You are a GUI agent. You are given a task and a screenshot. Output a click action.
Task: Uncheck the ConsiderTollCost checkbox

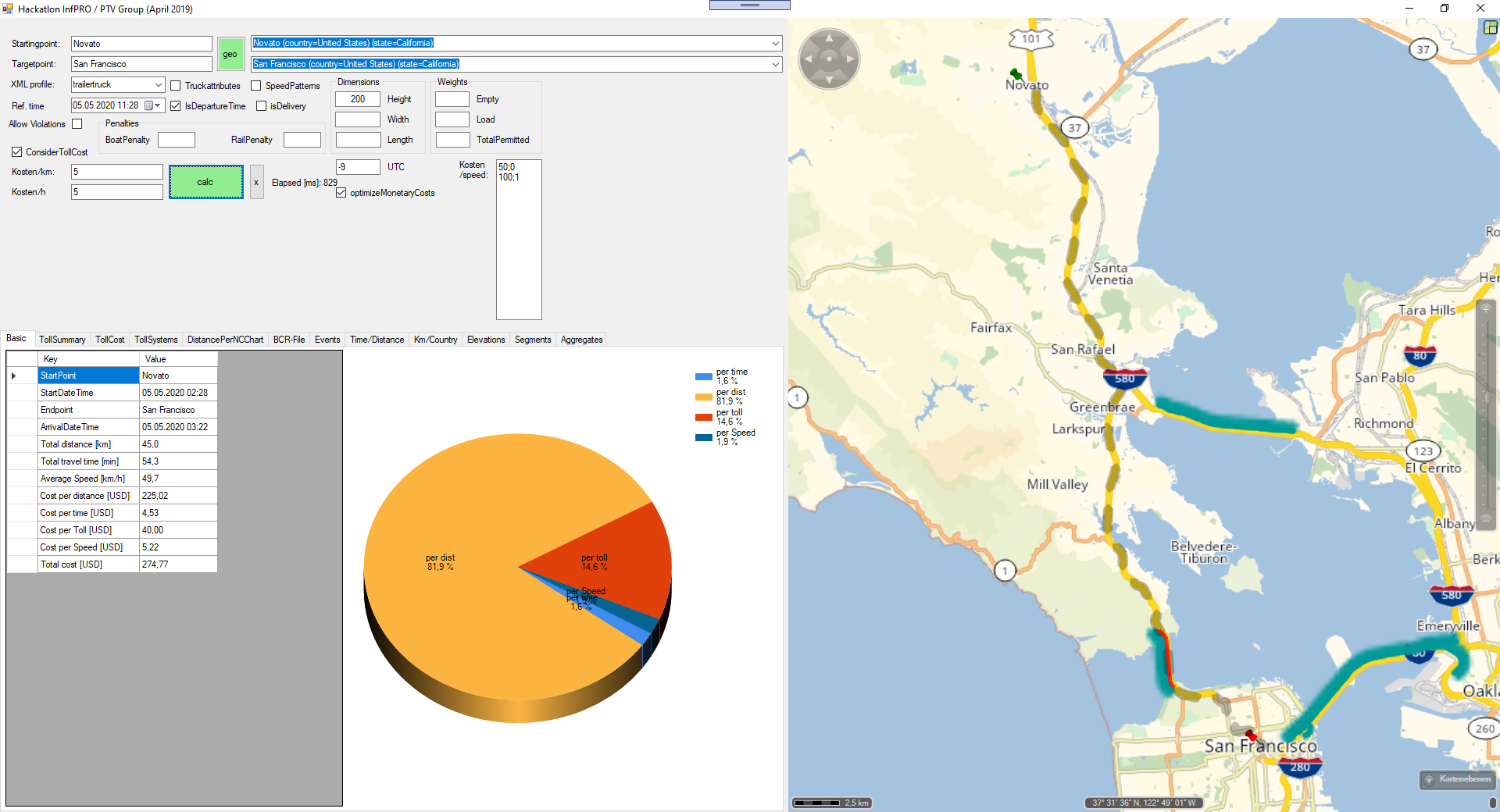[x=16, y=152]
